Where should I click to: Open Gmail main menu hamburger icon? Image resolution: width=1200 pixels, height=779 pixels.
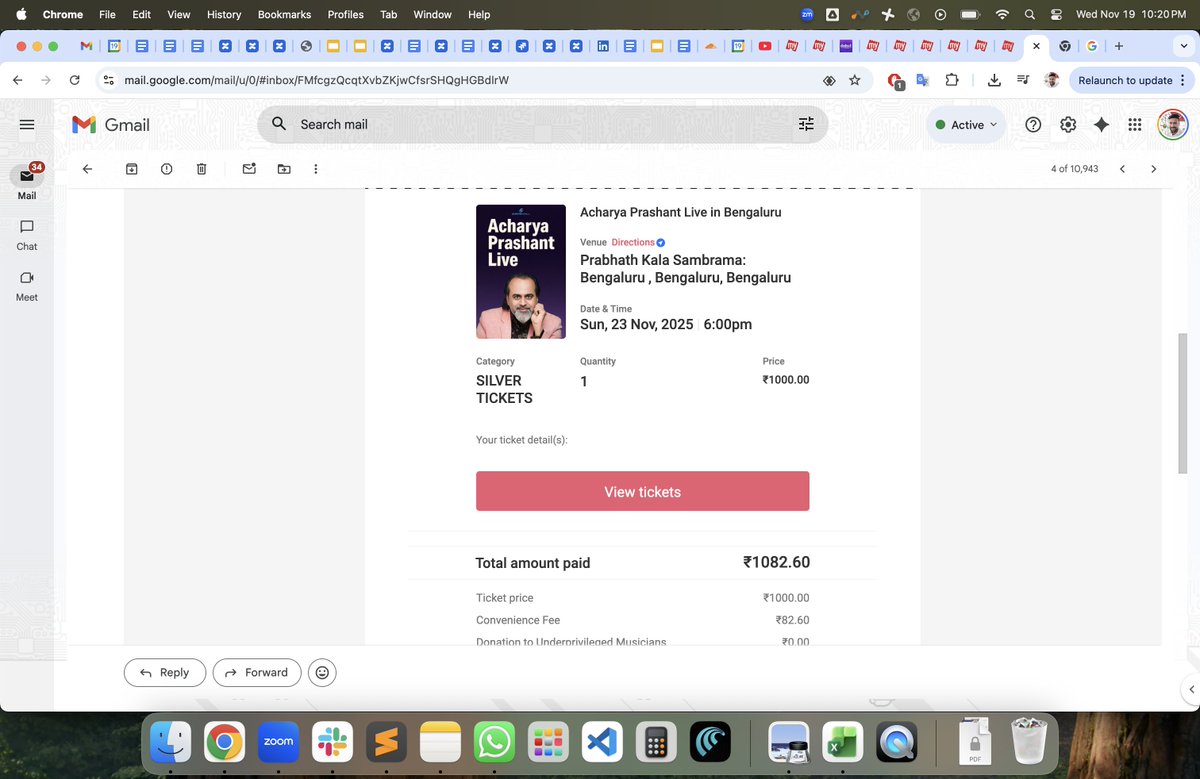pyautogui.click(x=27, y=125)
